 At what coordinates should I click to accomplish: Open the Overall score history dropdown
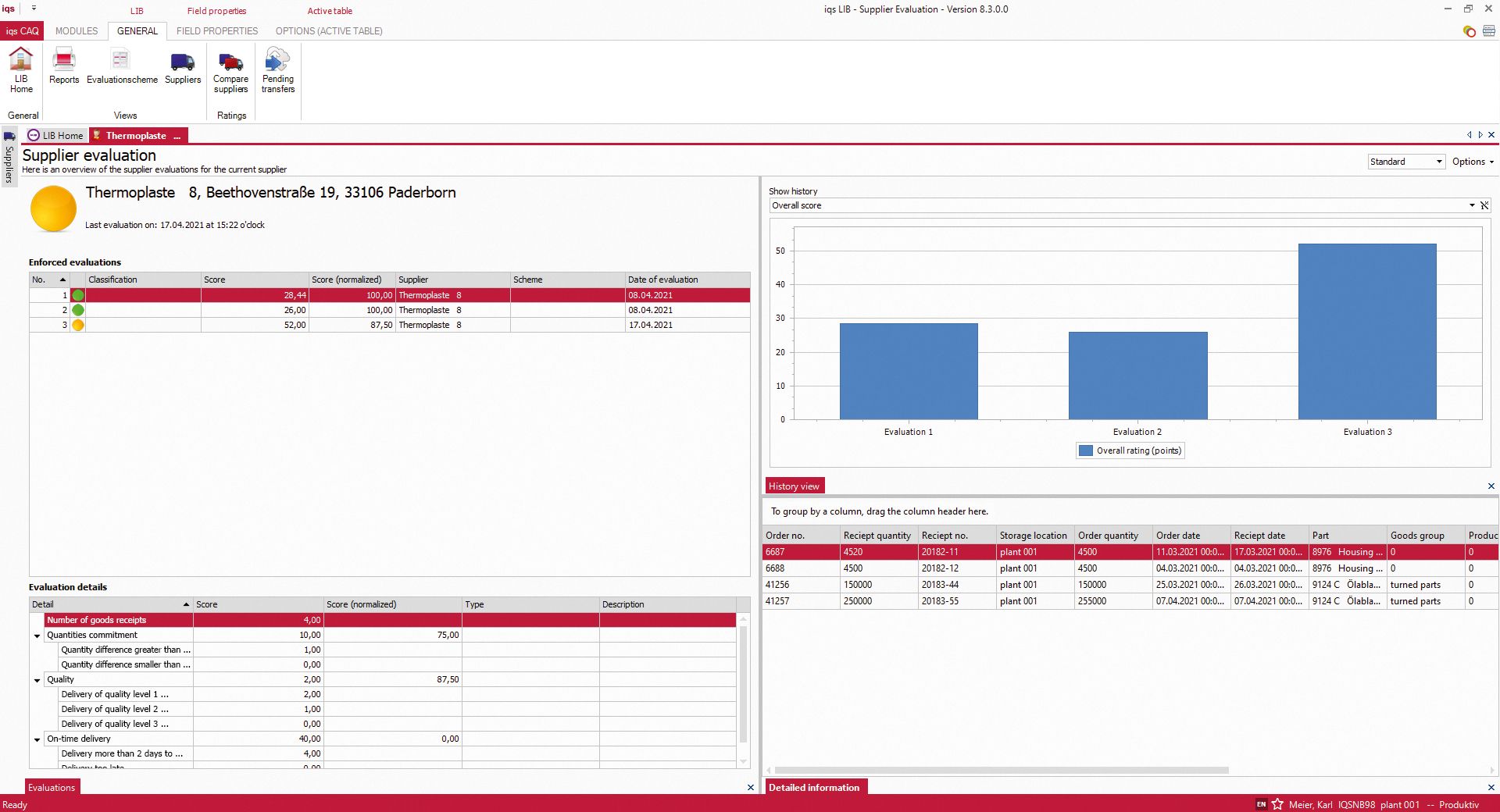click(1472, 205)
